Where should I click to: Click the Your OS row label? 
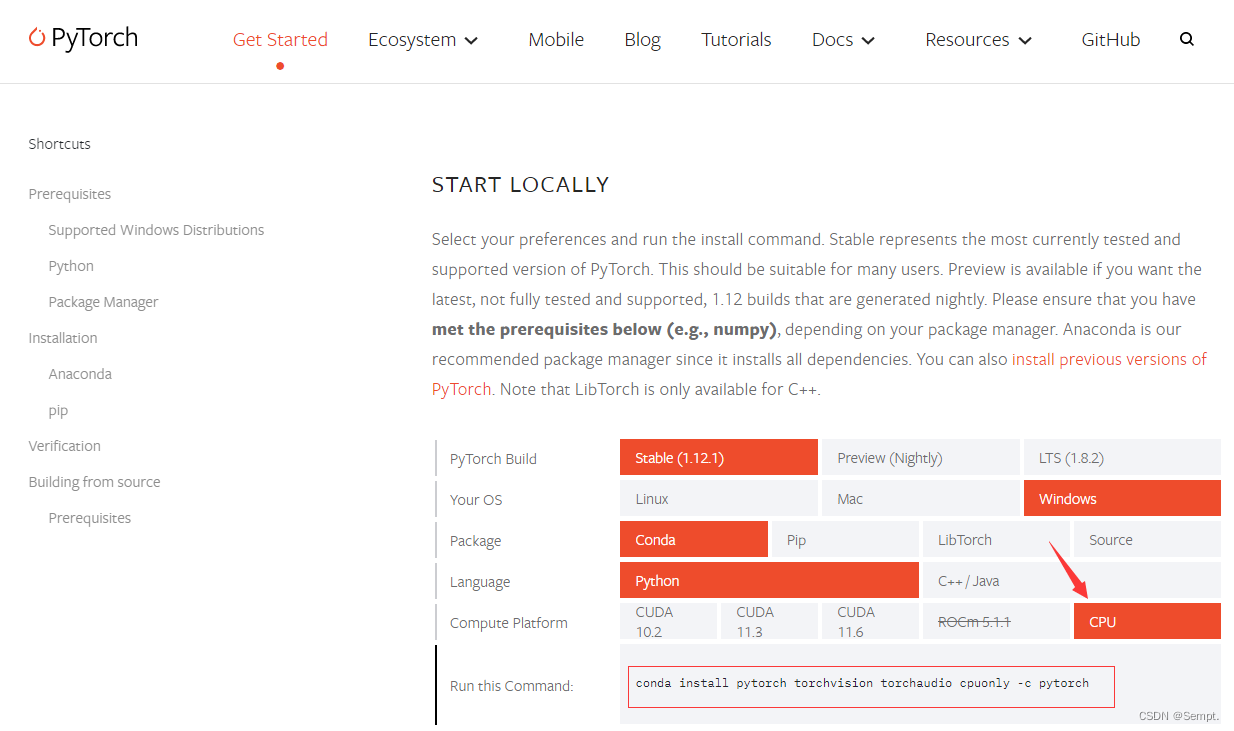[476, 500]
